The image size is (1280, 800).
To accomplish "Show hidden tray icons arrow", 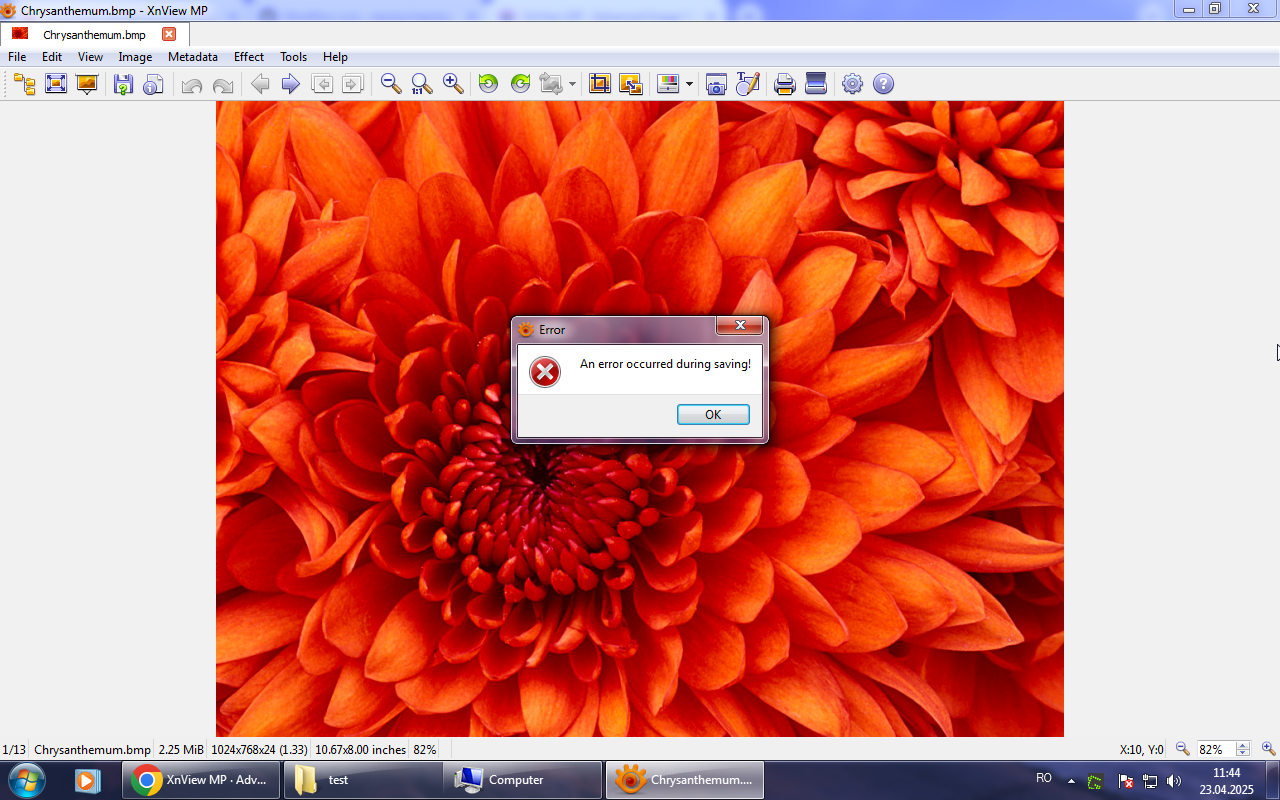I will (x=1071, y=781).
